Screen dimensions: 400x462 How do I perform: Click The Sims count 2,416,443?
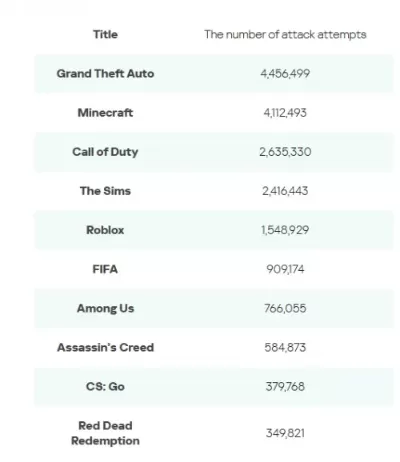pos(285,191)
